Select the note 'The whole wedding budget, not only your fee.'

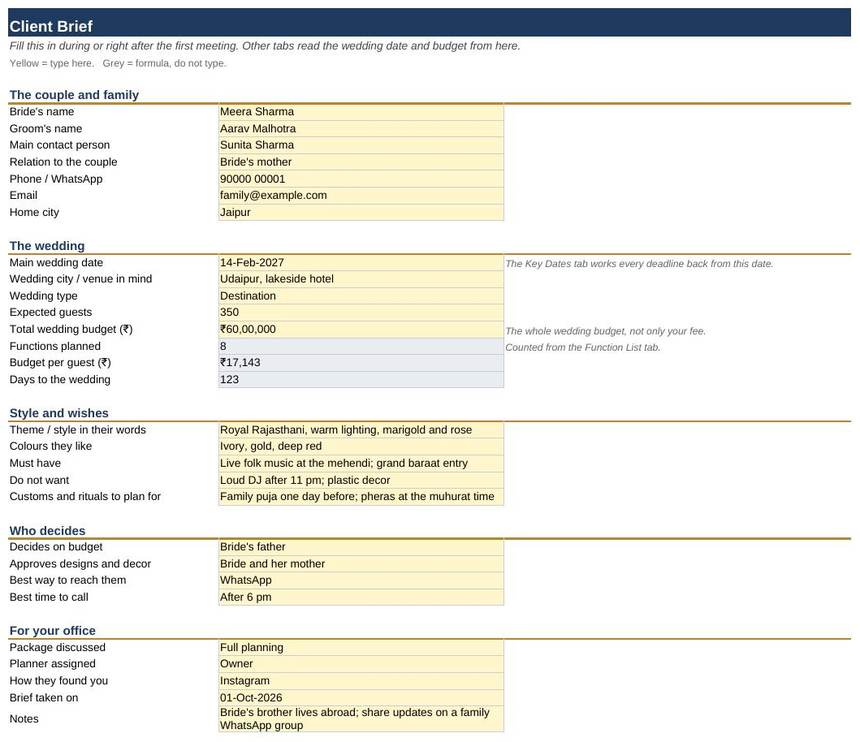tap(606, 331)
